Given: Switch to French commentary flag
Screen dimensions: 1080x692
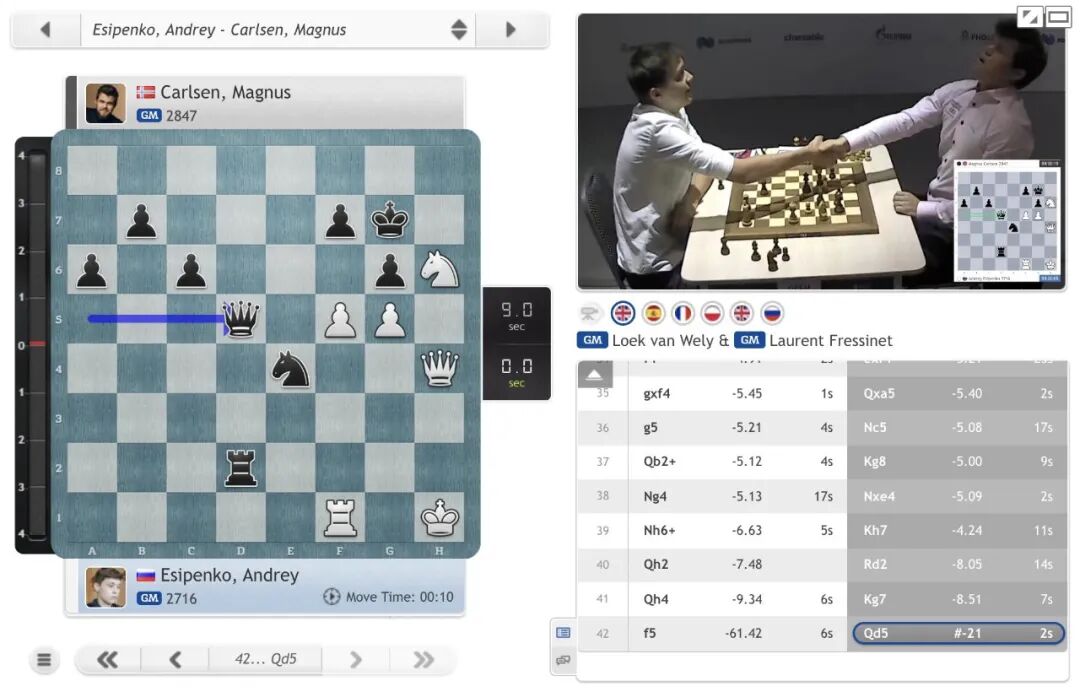Looking at the screenshot, I should [683, 313].
